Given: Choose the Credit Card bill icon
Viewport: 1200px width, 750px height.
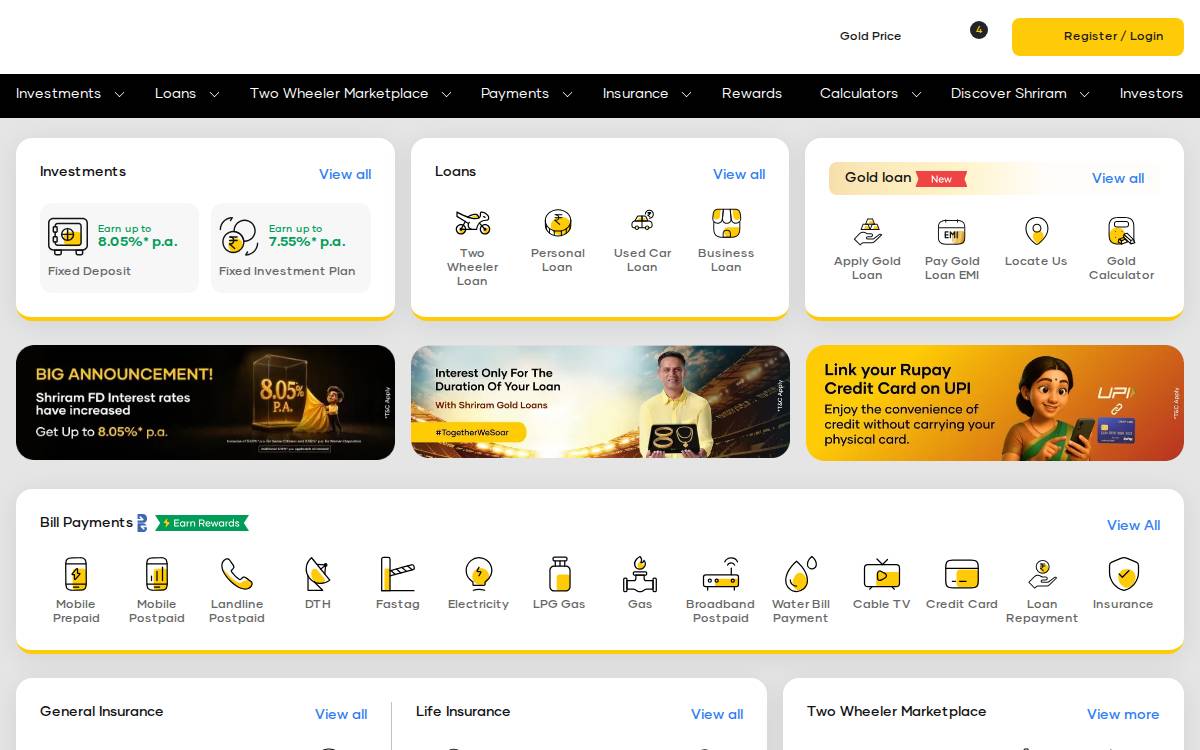Looking at the screenshot, I should tap(962, 574).
